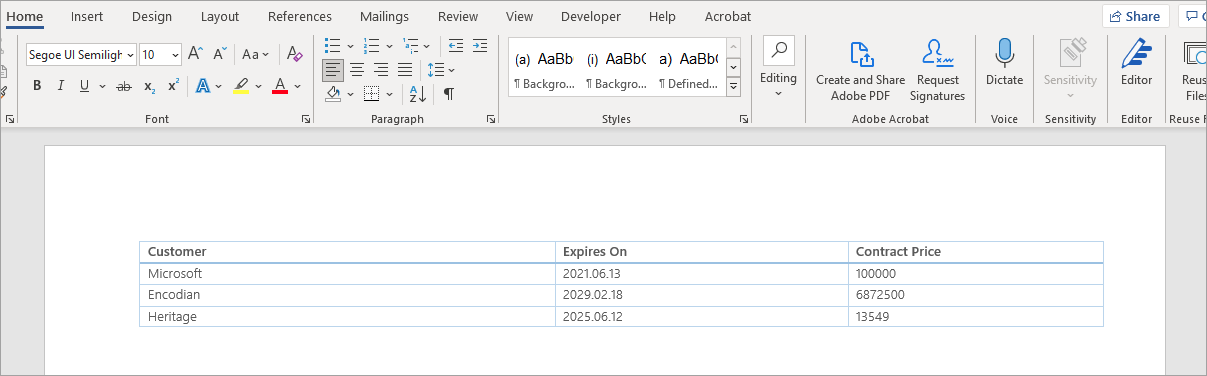Open the Acrobat tab
Image resolution: width=1207 pixels, height=376 pixels.
728,16
